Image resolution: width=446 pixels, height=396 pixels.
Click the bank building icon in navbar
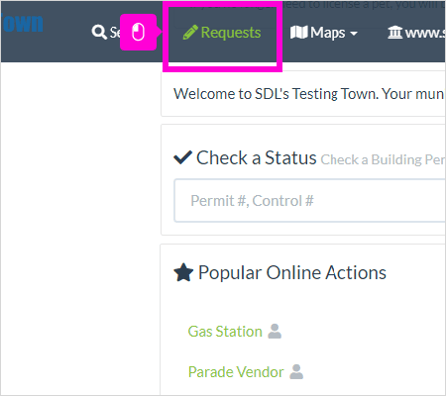coord(395,32)
